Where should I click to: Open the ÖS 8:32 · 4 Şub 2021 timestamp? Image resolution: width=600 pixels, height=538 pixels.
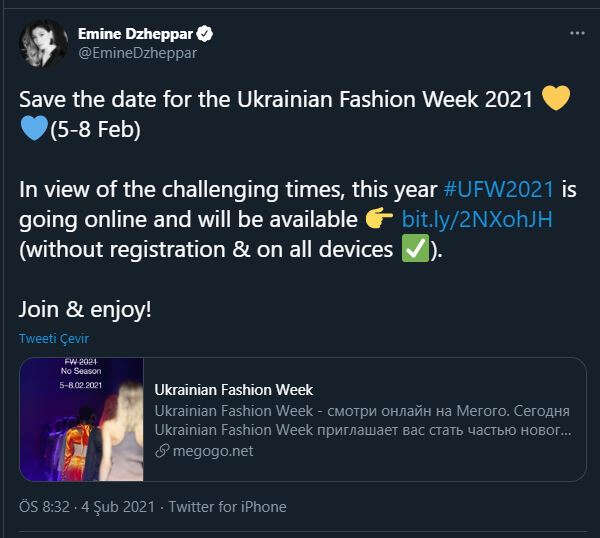87,507
